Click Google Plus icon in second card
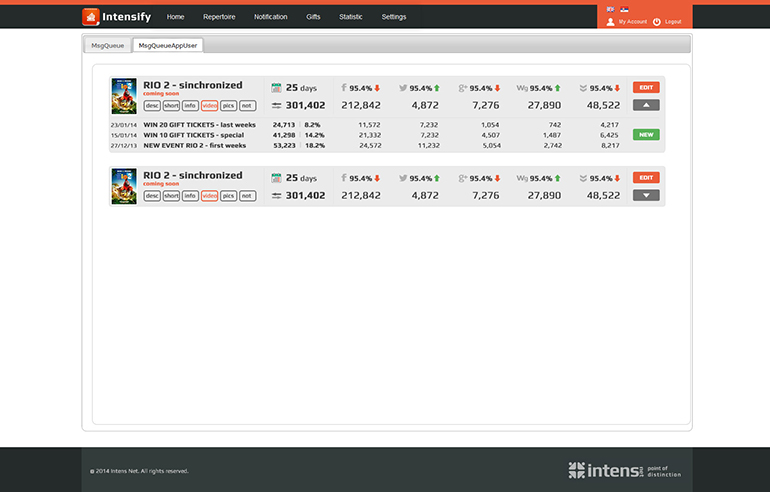770x492 pixels. click(463, 178)
